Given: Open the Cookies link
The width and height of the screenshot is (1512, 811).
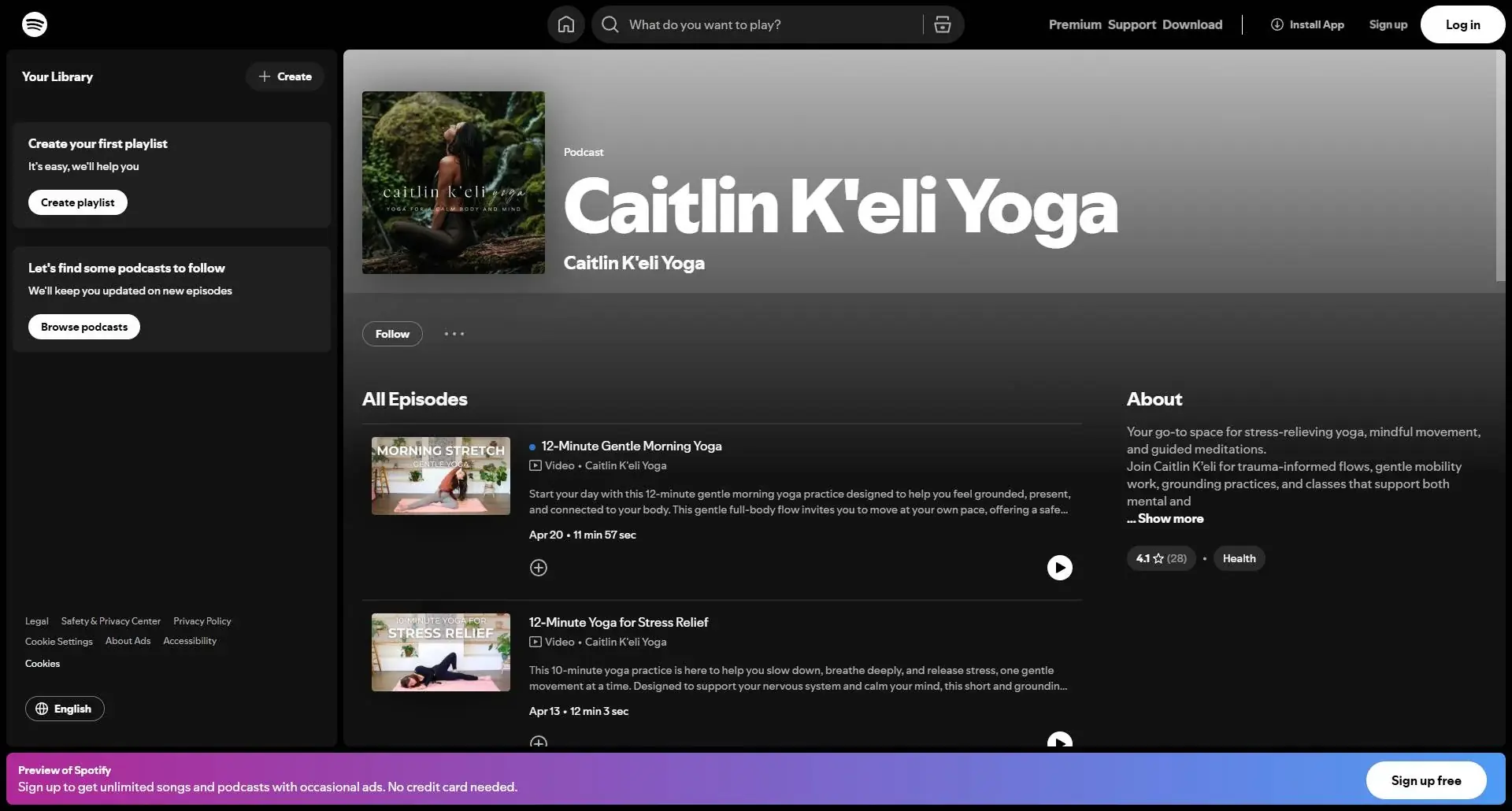Looking at the screenshot, I should 43,664.
